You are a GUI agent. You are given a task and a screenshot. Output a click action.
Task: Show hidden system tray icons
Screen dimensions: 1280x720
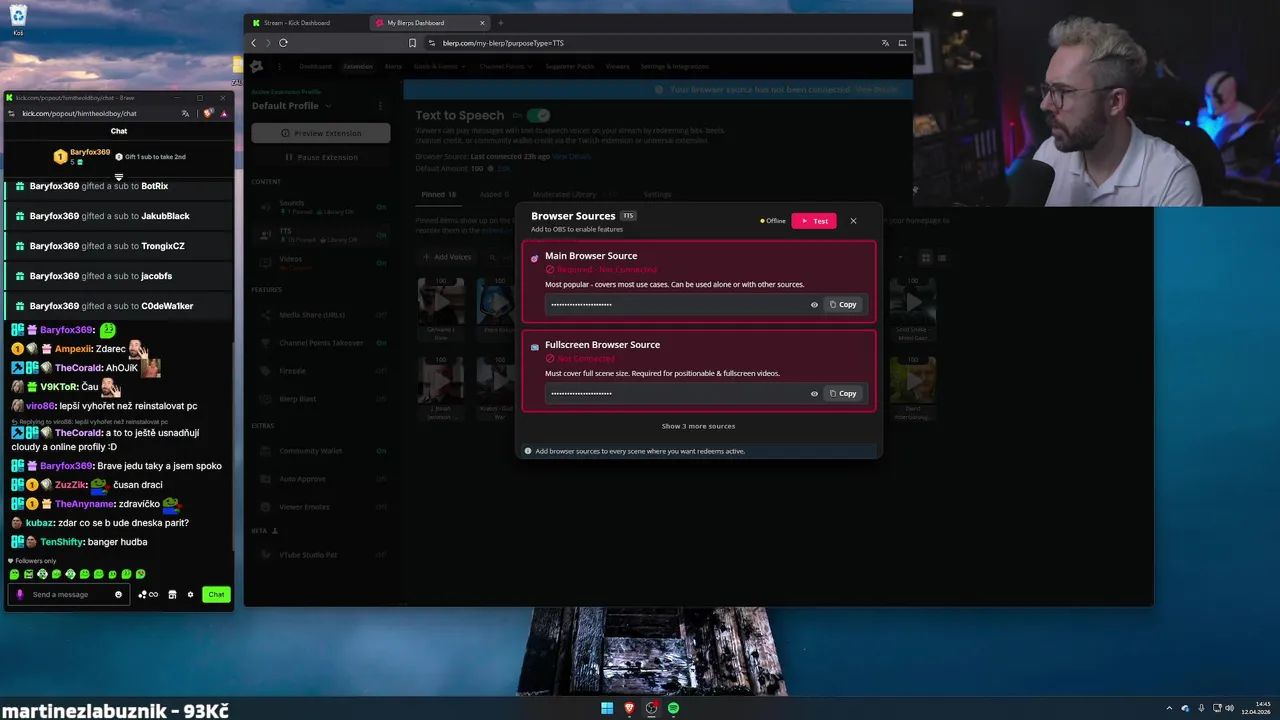pos(1169,708)
